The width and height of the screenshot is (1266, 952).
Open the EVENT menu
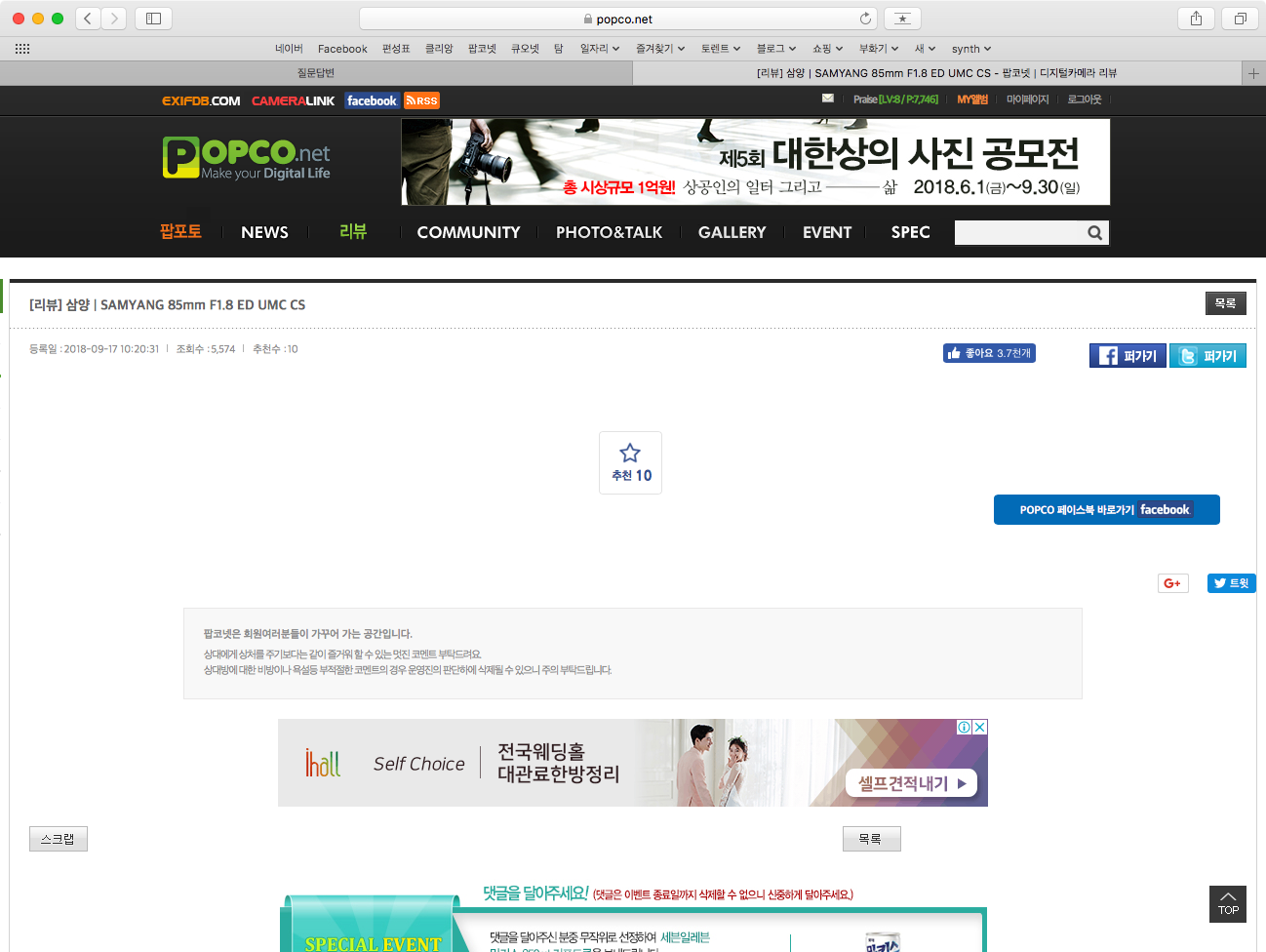(827, 232)
